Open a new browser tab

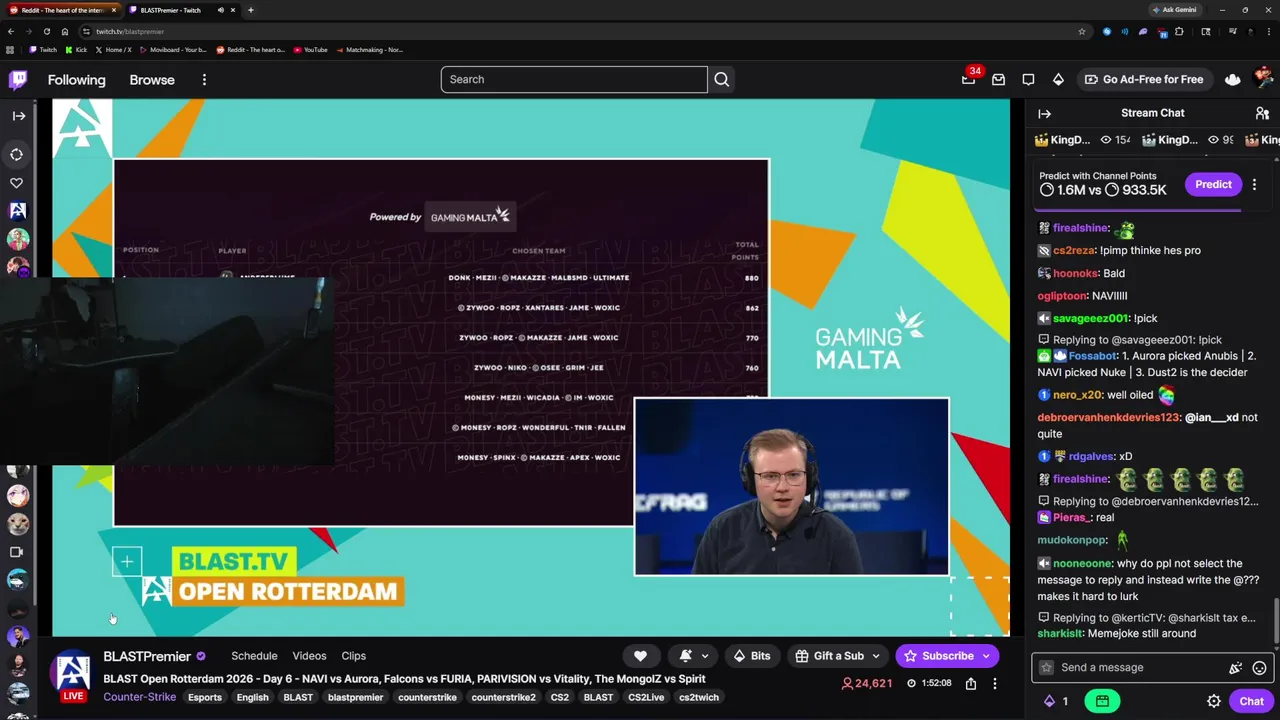tap(250, 10)
